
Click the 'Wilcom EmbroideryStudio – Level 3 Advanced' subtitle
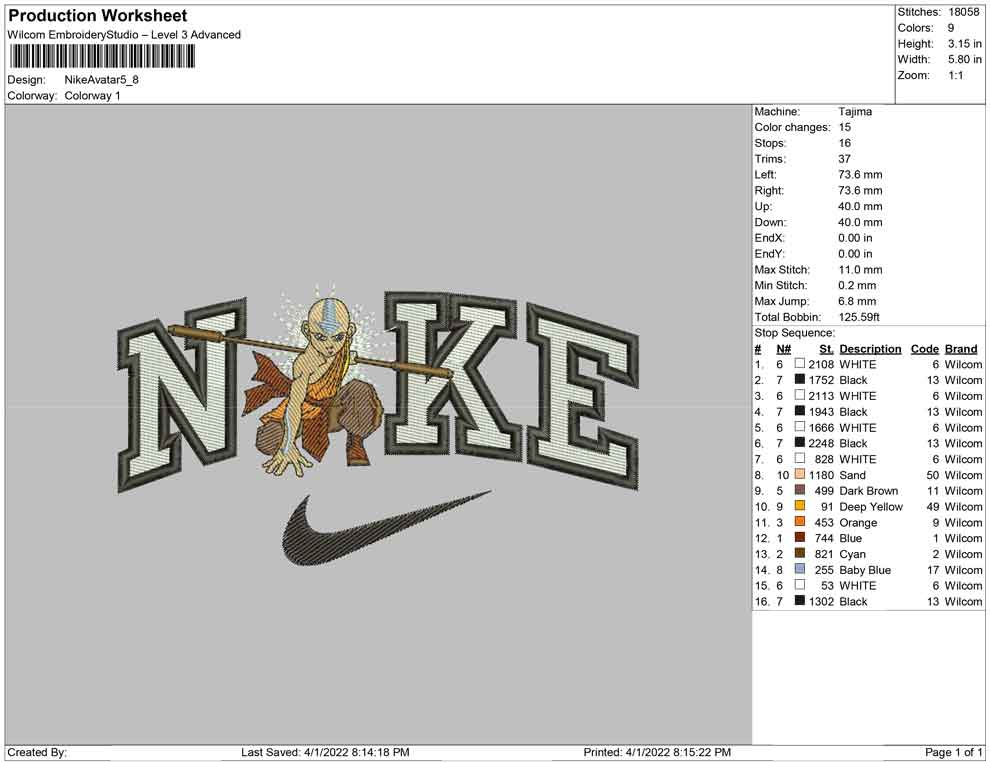pyautogui.click(x=124, y=35)
